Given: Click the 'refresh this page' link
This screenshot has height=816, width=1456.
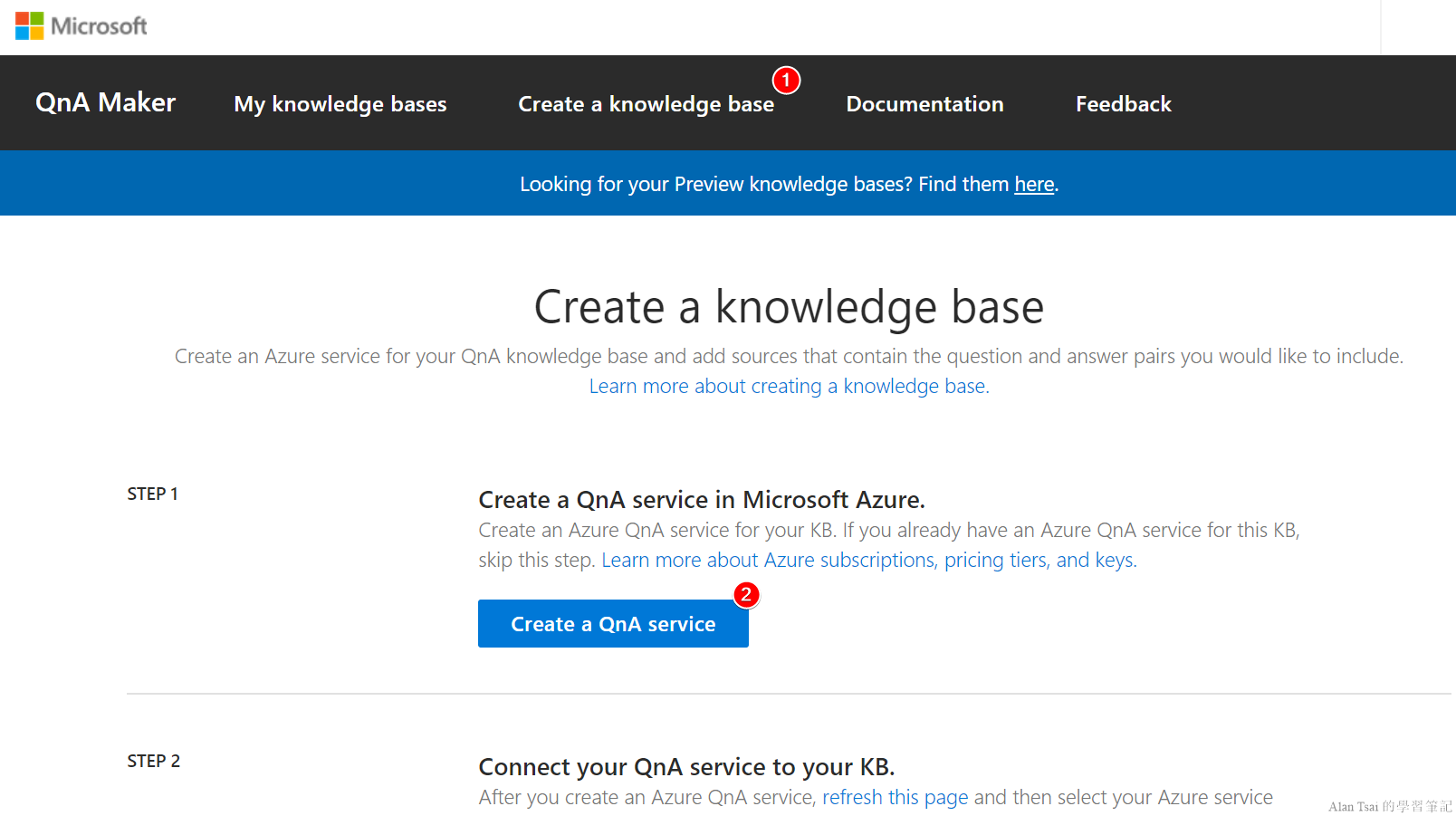Looking at the screenshot, I should pos(895,797).
